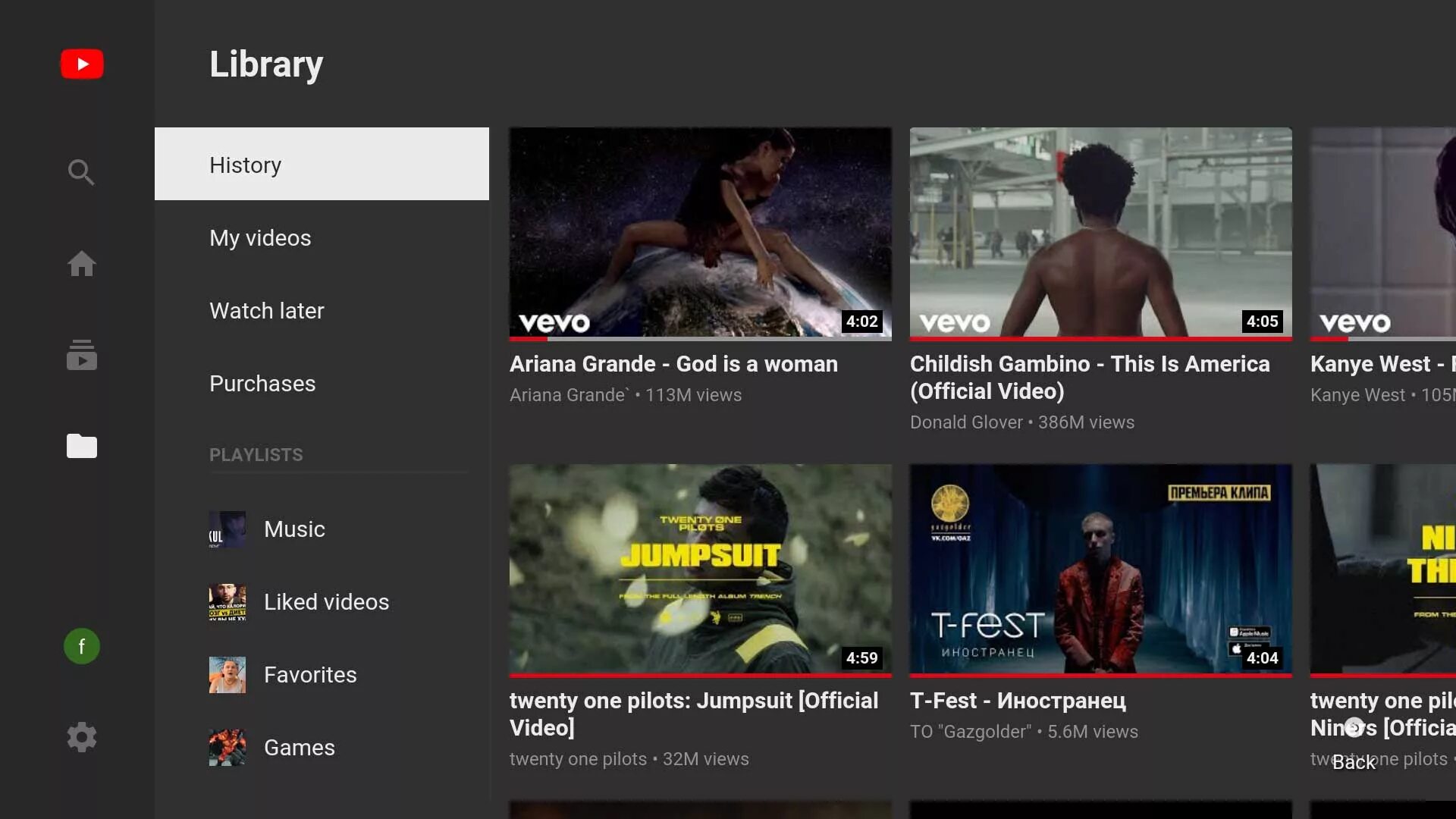Toggle Liked Videos playlist
The width and height of the screenshot is (1456, 819).
pyautogui.click(x=326, y=602)
